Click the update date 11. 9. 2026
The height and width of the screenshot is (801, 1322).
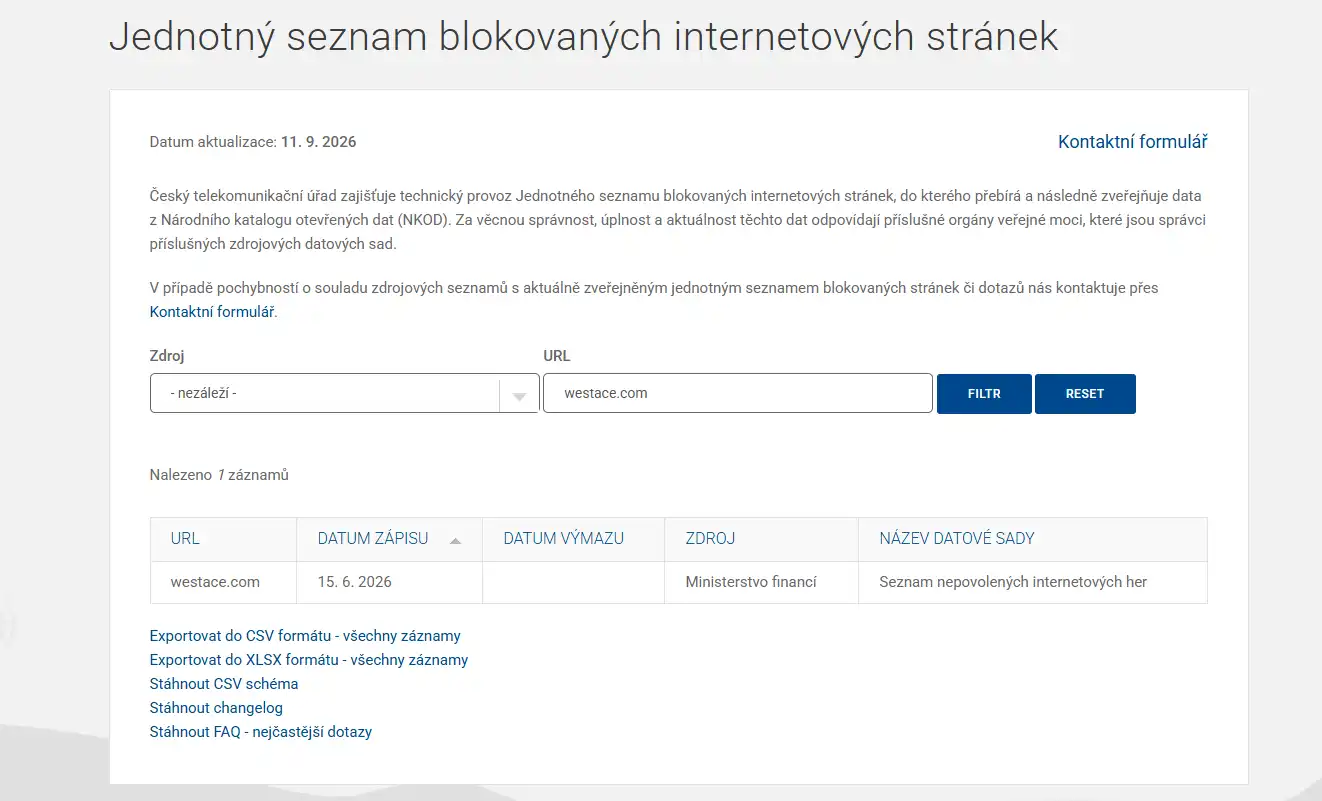tap(318, 142)
